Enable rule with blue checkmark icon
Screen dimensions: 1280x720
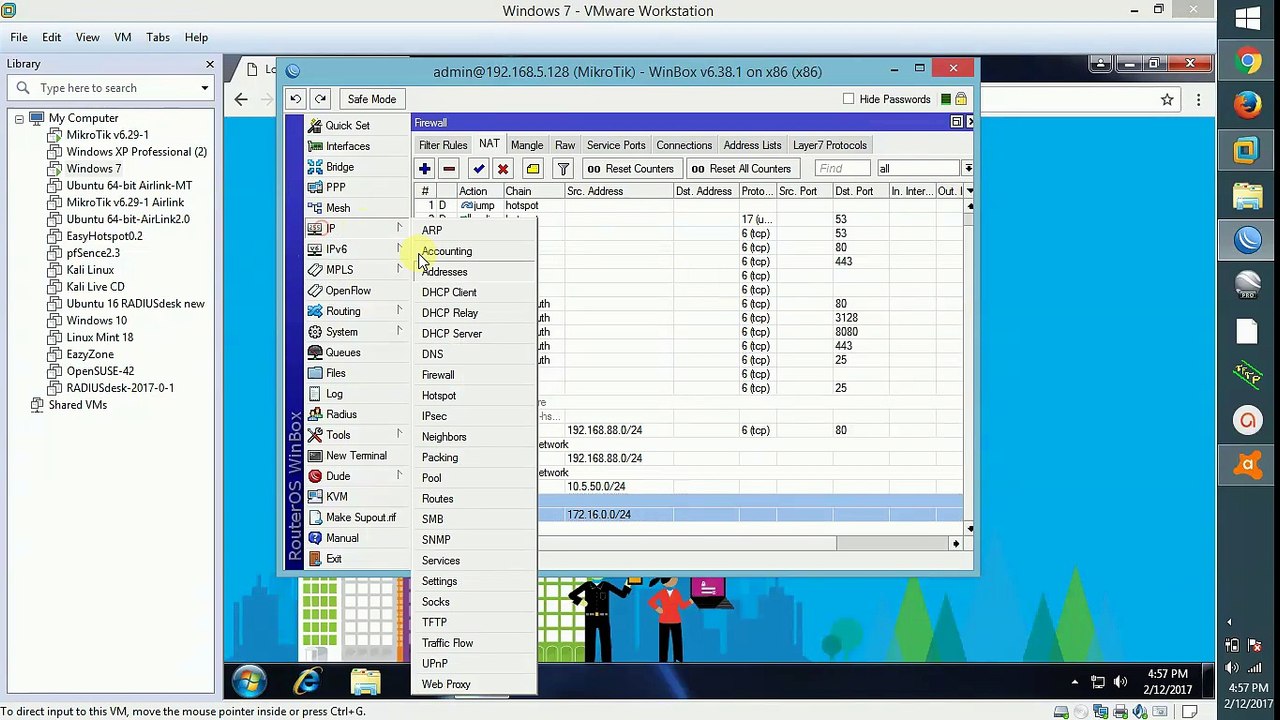pyautogui.click(x=479, y=169)
